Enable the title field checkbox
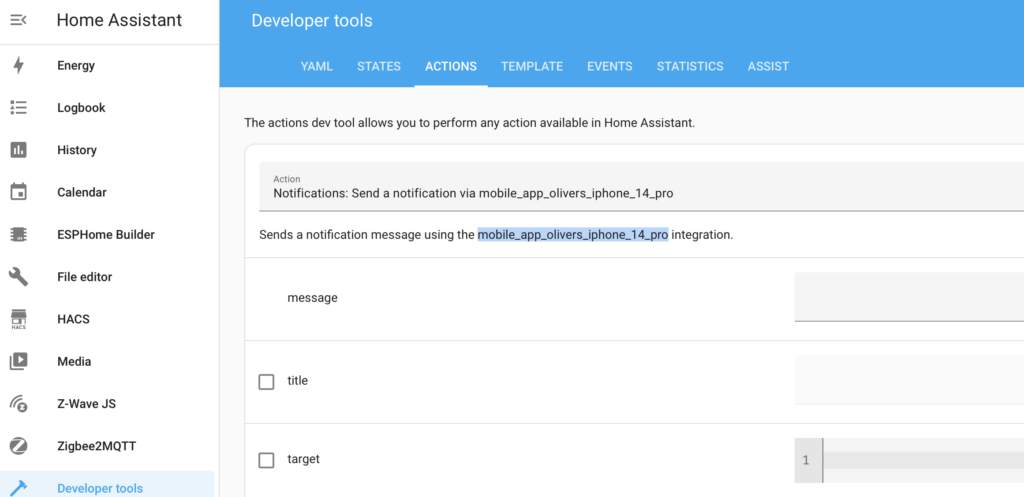 (266, 381)
